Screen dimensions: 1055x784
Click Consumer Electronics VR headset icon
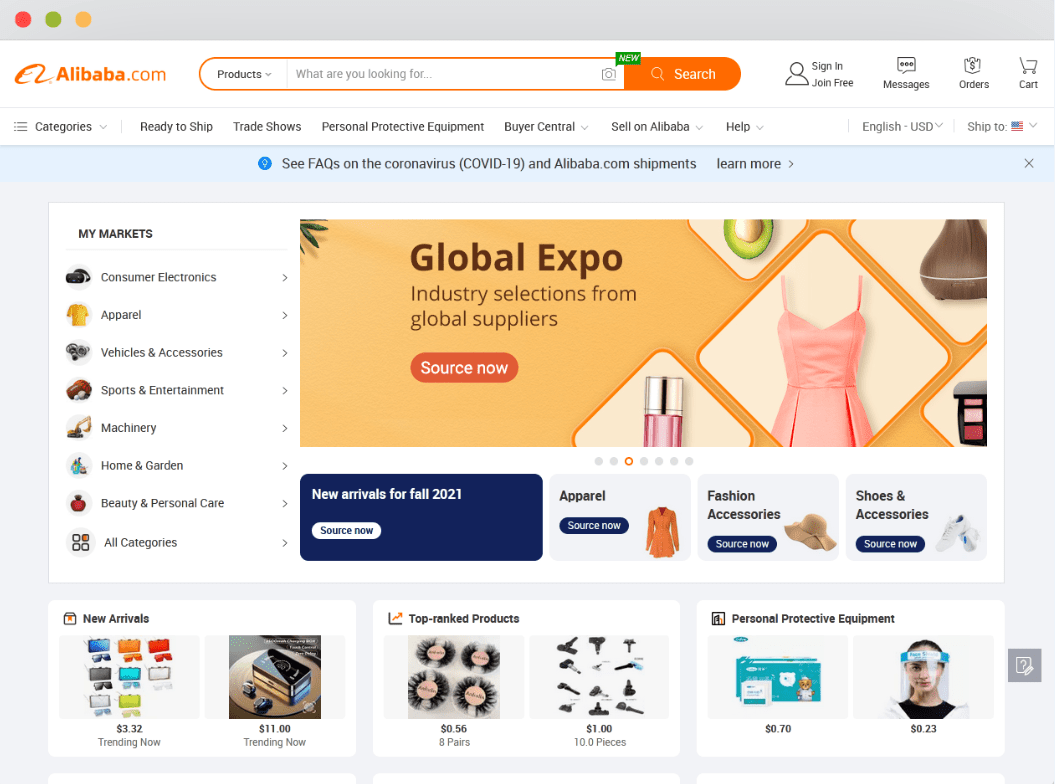coord(79,277)
